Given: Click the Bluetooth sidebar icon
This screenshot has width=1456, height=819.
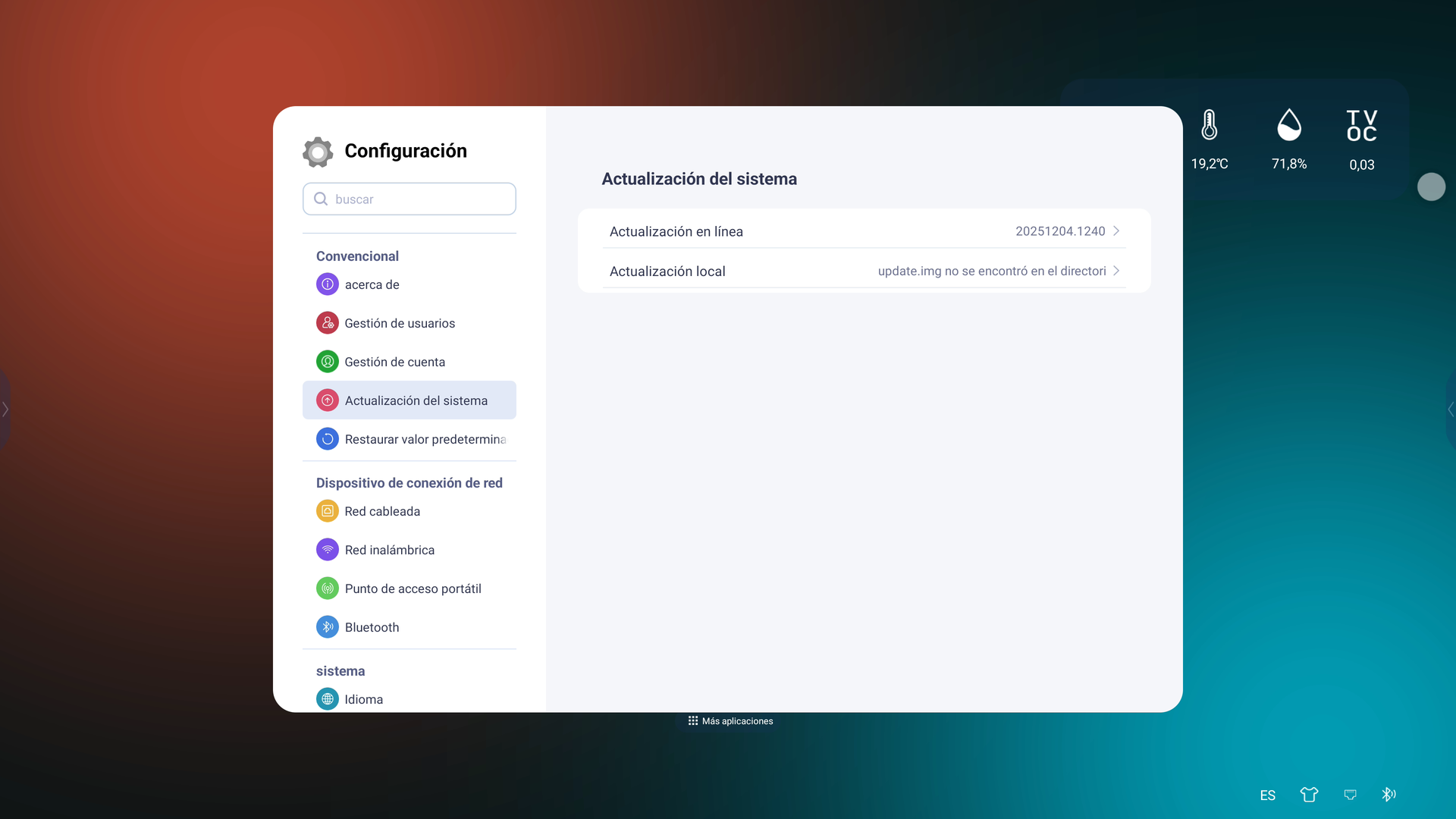Looking at the screenshot, I should coord(328,627).
